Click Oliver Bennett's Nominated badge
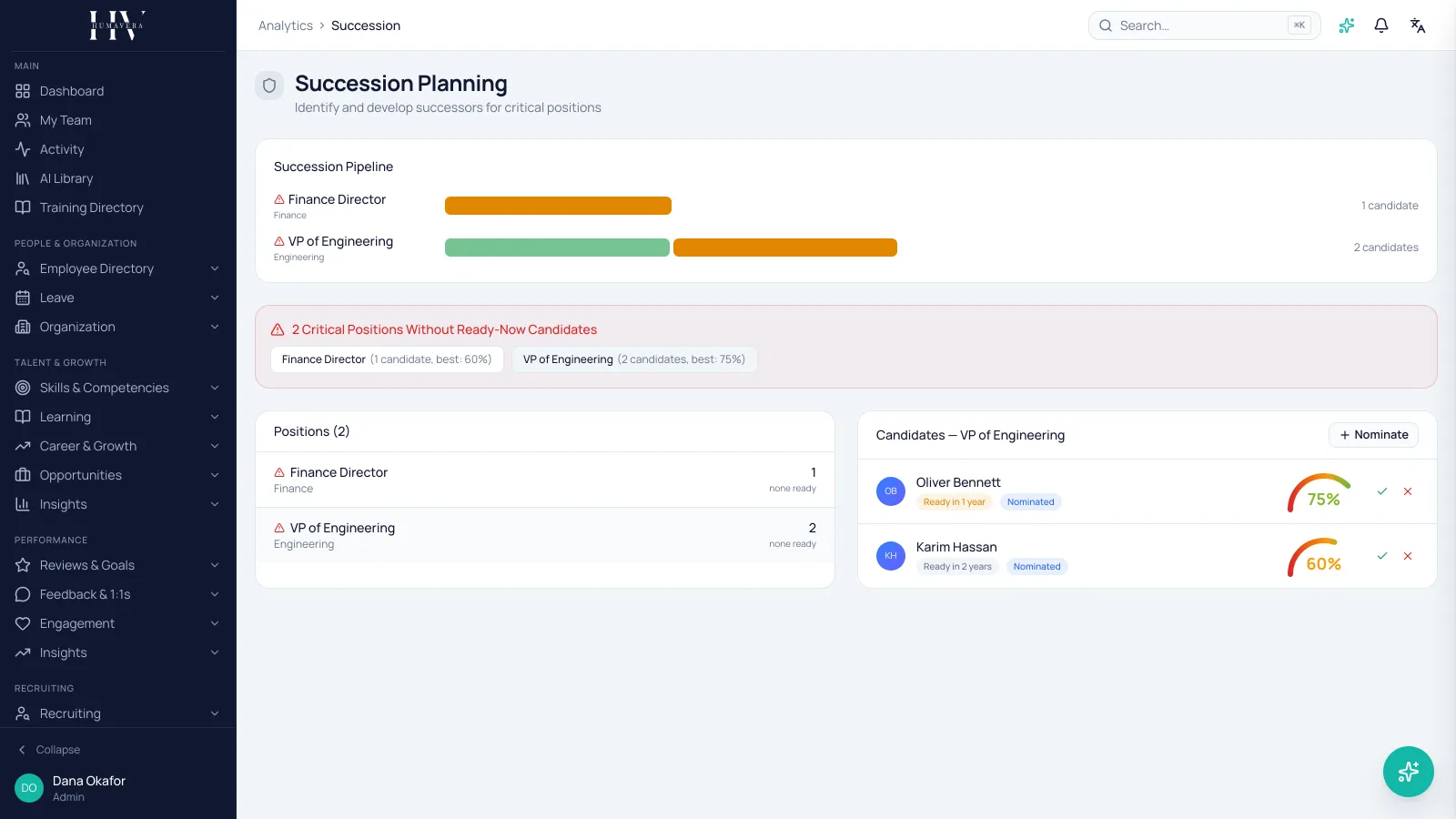The width and height of the screenshot is (1456, 819). 1031,502
